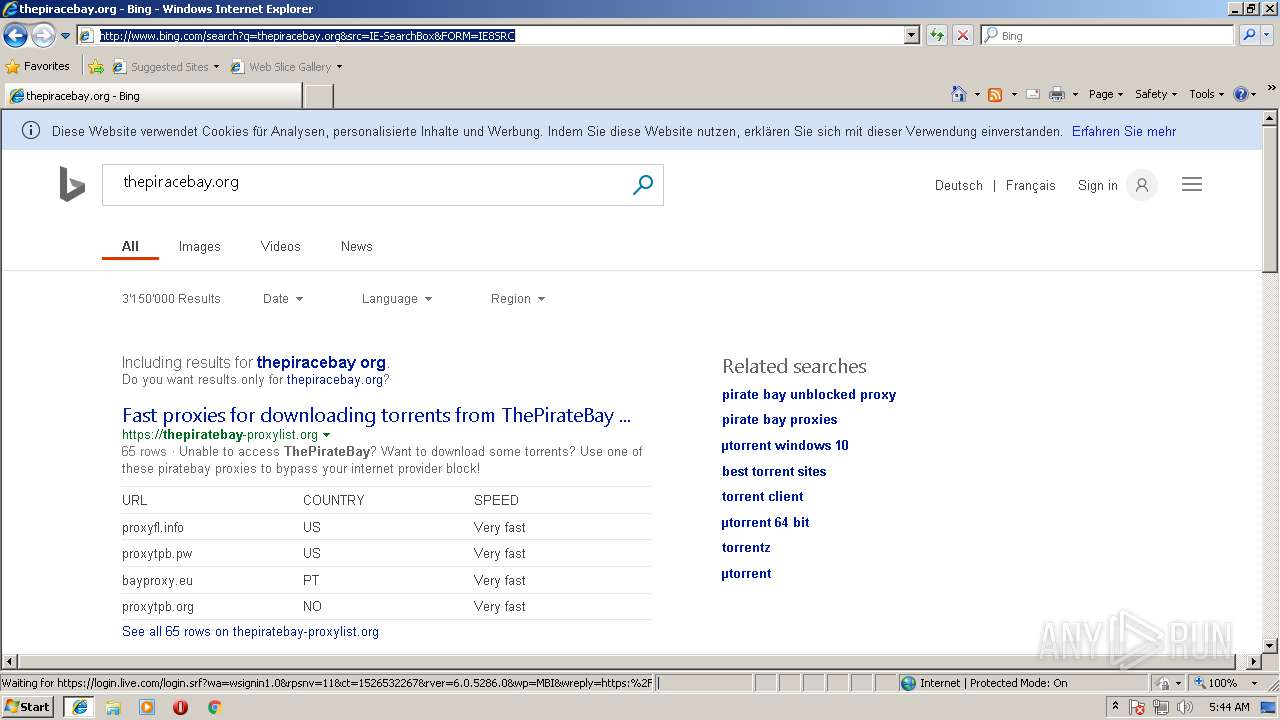Open Windows Explorer folder taskbar icon
This screenshot has width=1280, height=720.
[113, 707]
